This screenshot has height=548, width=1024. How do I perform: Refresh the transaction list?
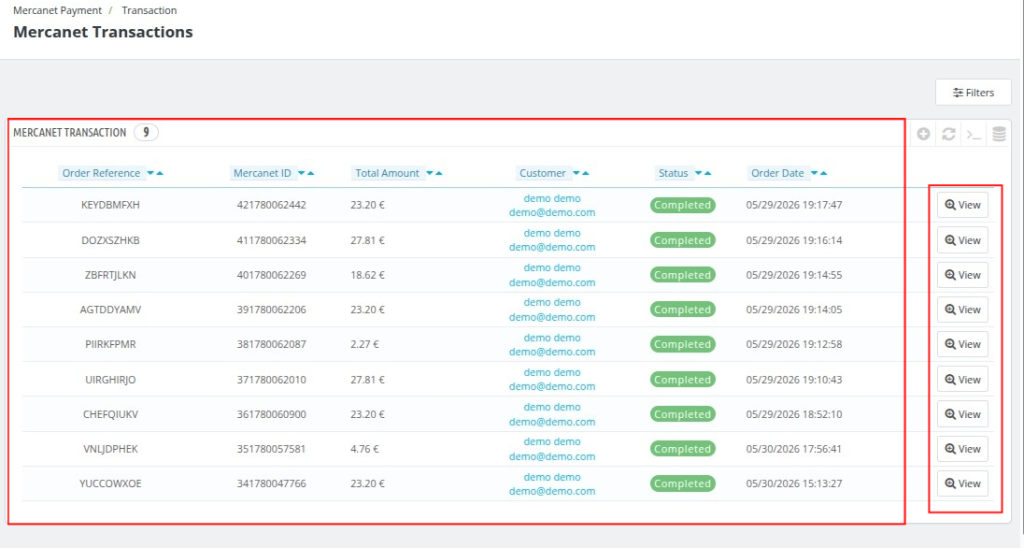coord(949,134)
